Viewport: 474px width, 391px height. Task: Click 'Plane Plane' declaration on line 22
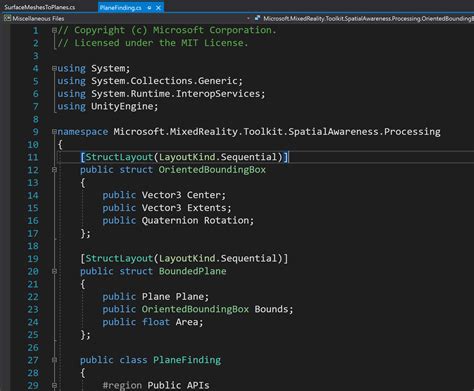(x=172, y=296)
